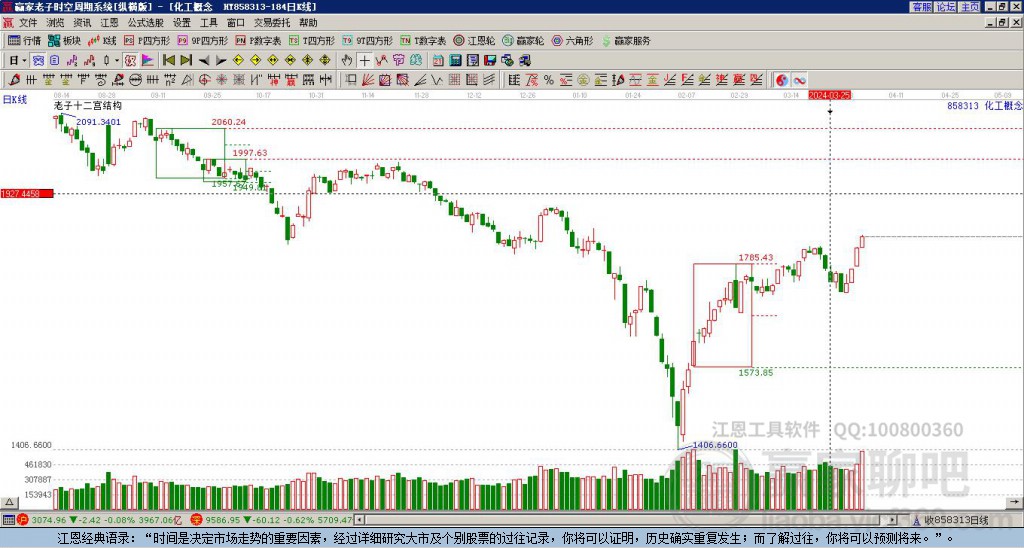Viewport: 1024px width, 548px height.
Task: Click the 1785.43 high price label
Action: click(756, 257)
